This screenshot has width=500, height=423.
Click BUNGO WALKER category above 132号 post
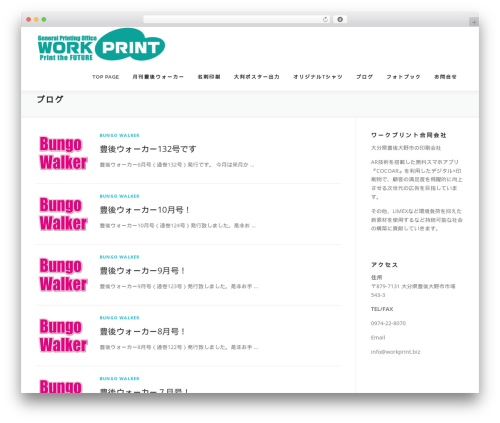[119, 135]
